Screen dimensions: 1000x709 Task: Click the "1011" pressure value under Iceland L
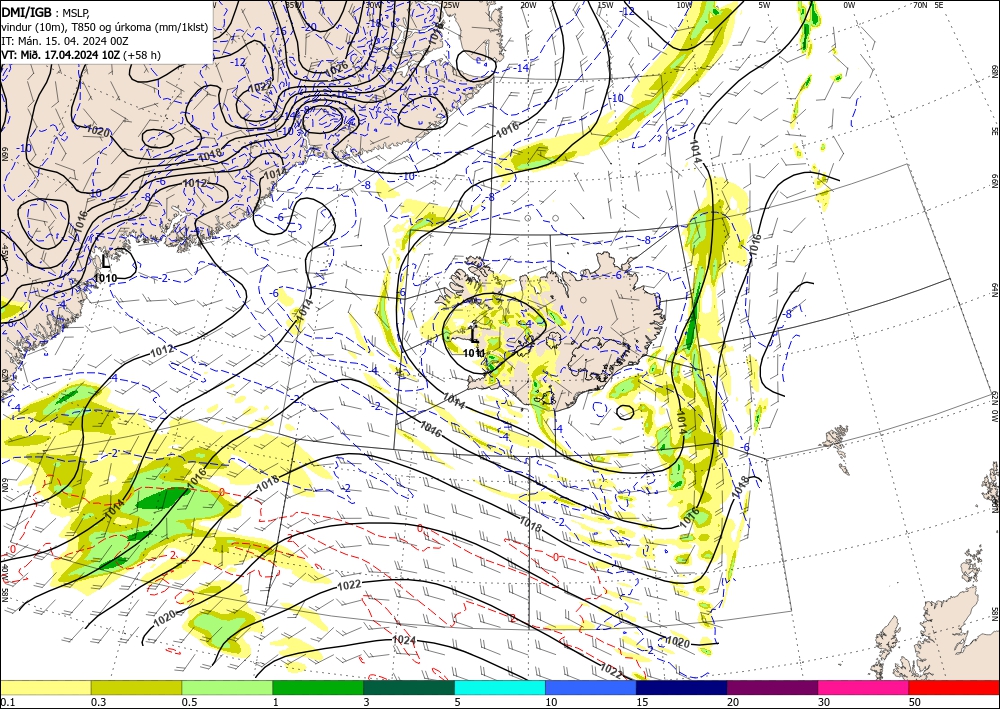(474, 353)
